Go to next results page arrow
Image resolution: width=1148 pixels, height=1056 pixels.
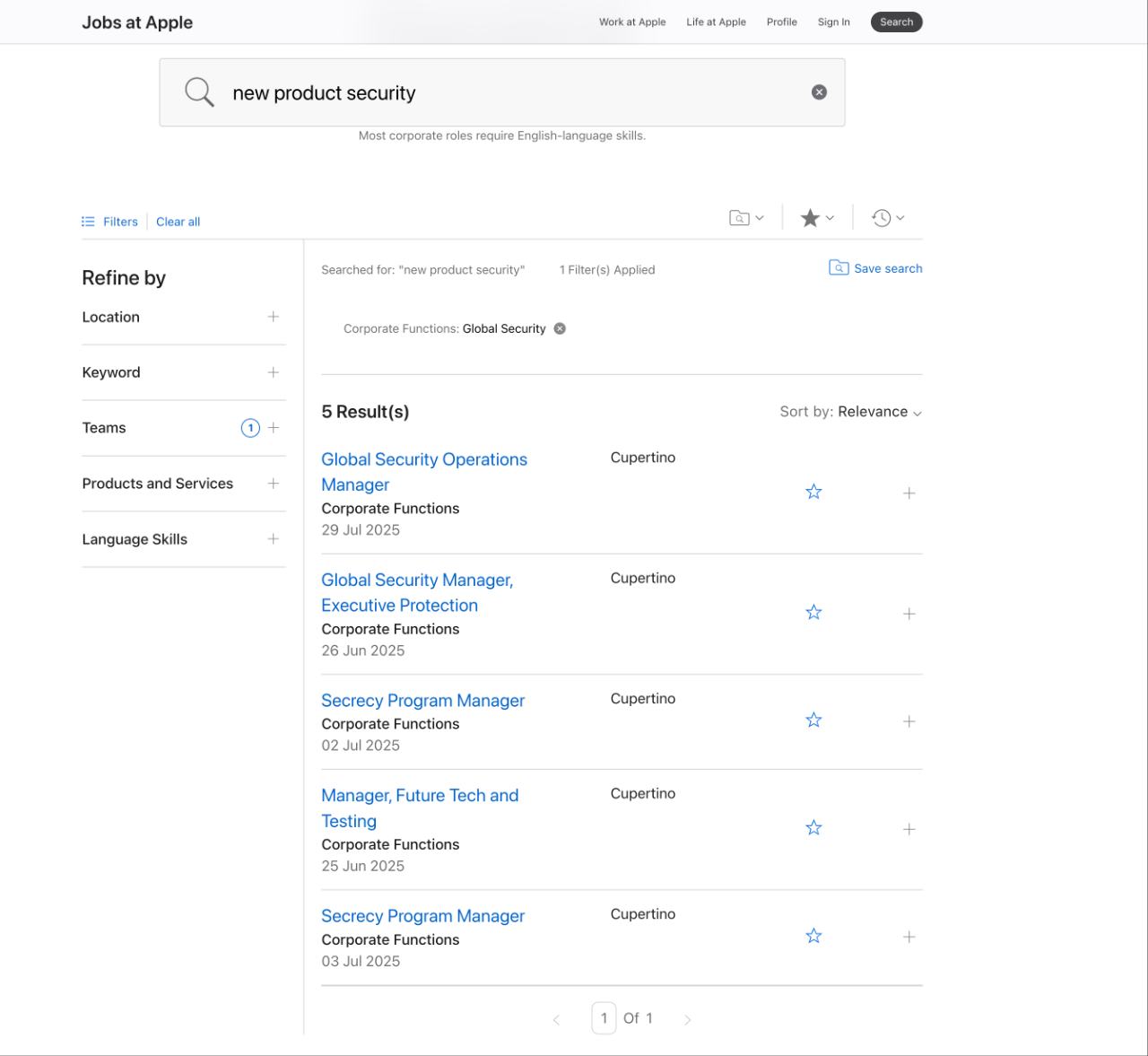(x=688, y=1019)
